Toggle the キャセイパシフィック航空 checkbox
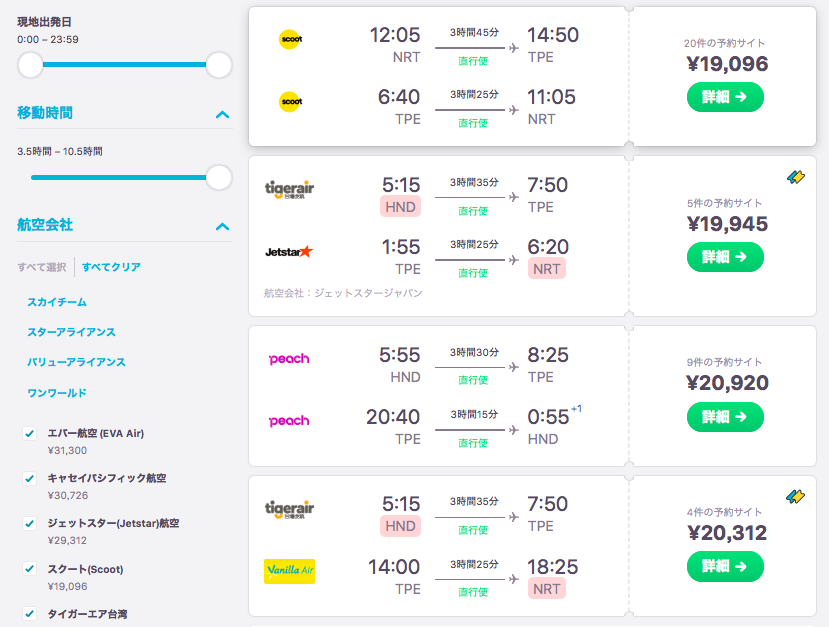This screenshot has height=627, width=829. [30, 479]
